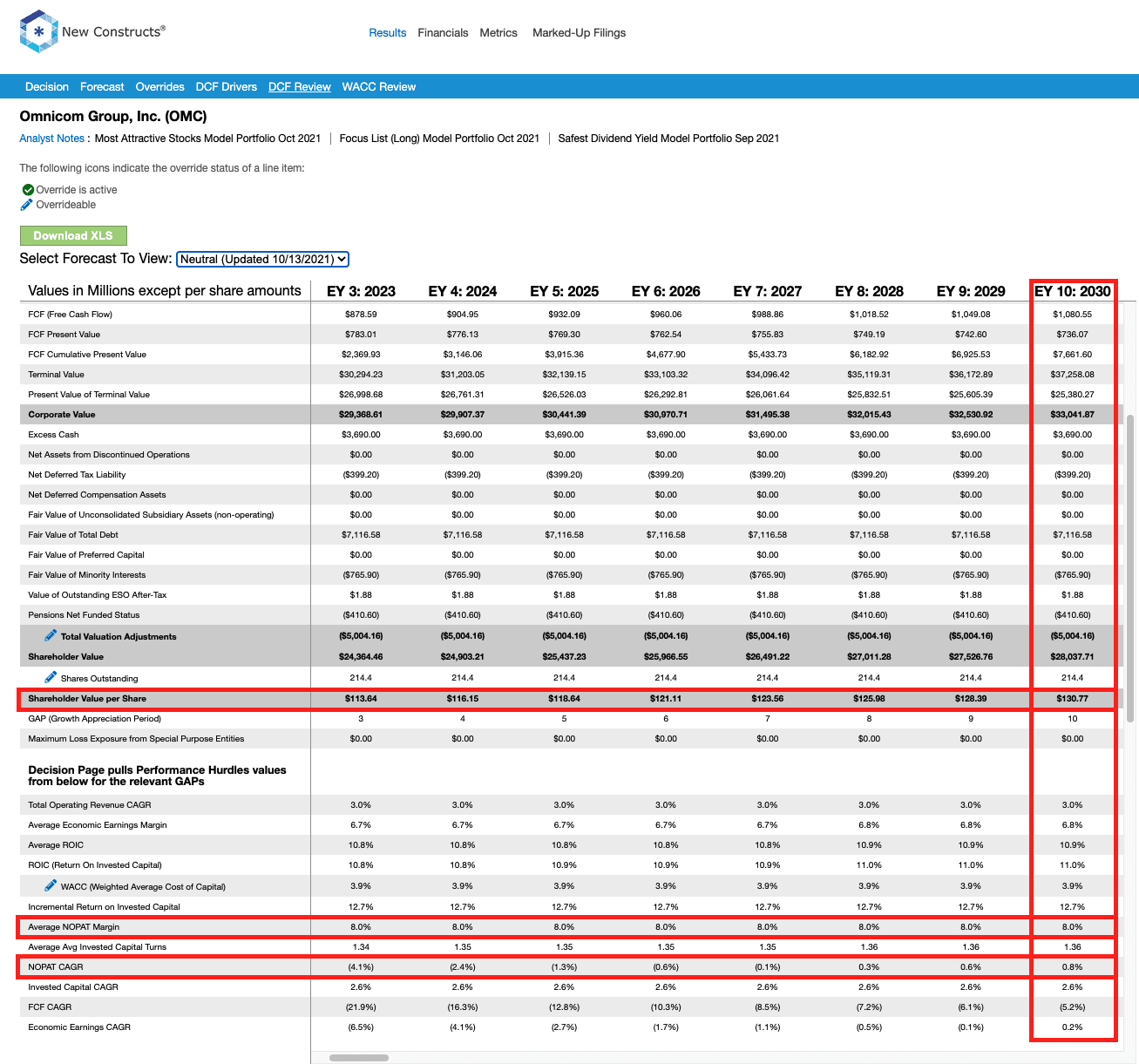Click the (21.9%) FCF CAGR cell
1139x1064 pixels.
[x=361, y=1007]
